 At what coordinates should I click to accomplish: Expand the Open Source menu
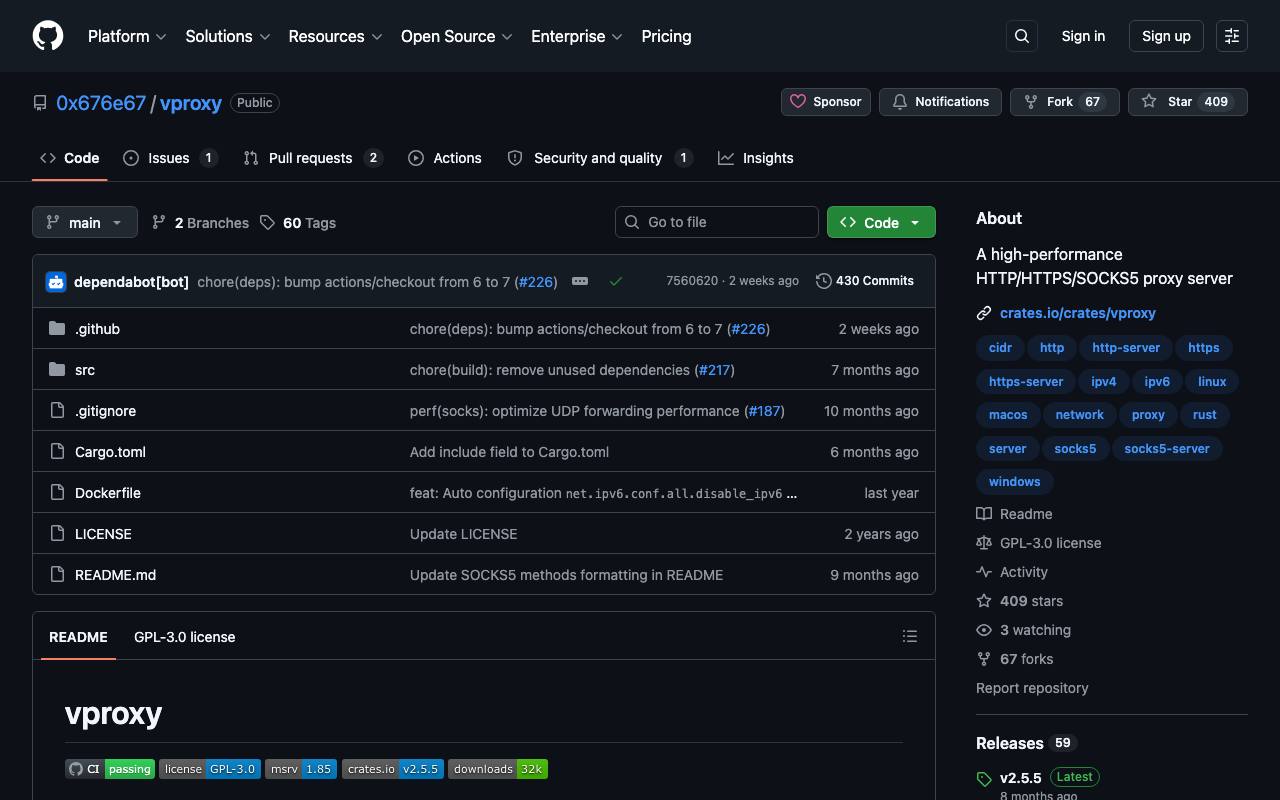[457, 36]
